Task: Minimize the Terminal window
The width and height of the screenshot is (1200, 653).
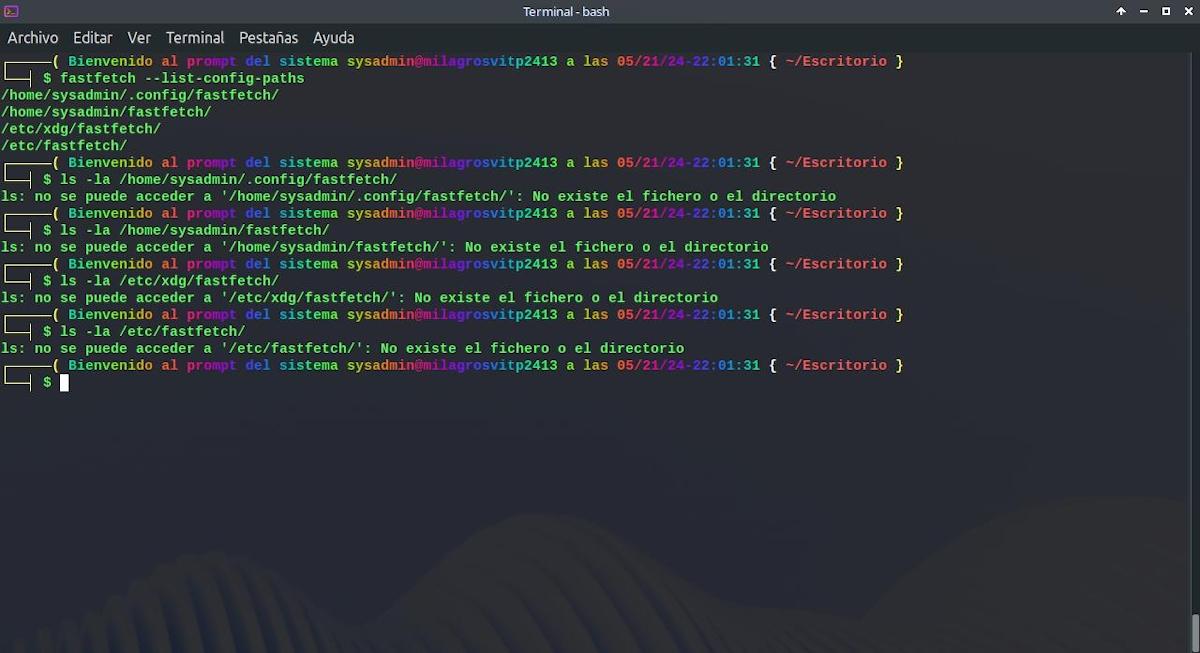Action: (x=1144, y=11)
